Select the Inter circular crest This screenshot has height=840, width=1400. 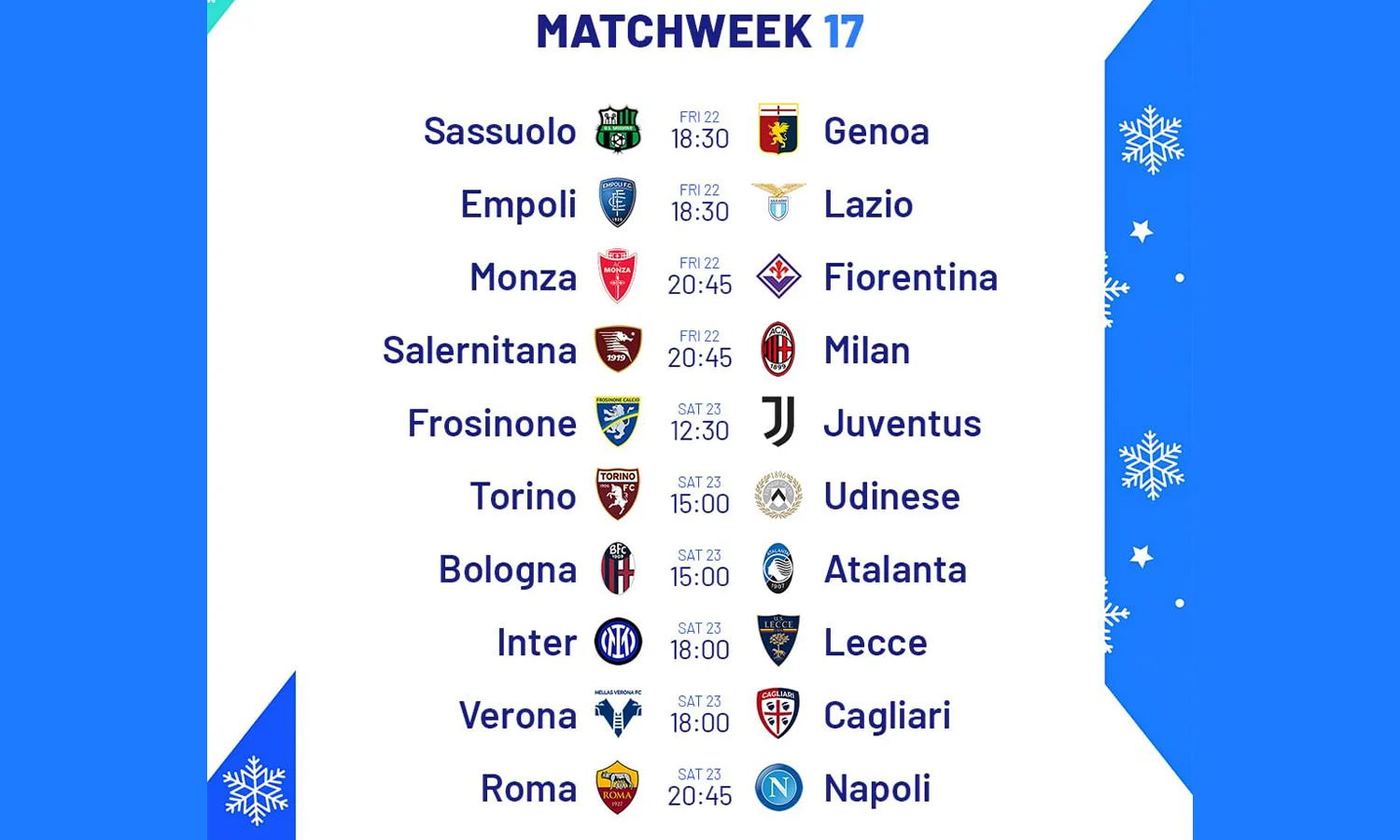(x=618, y=642)
